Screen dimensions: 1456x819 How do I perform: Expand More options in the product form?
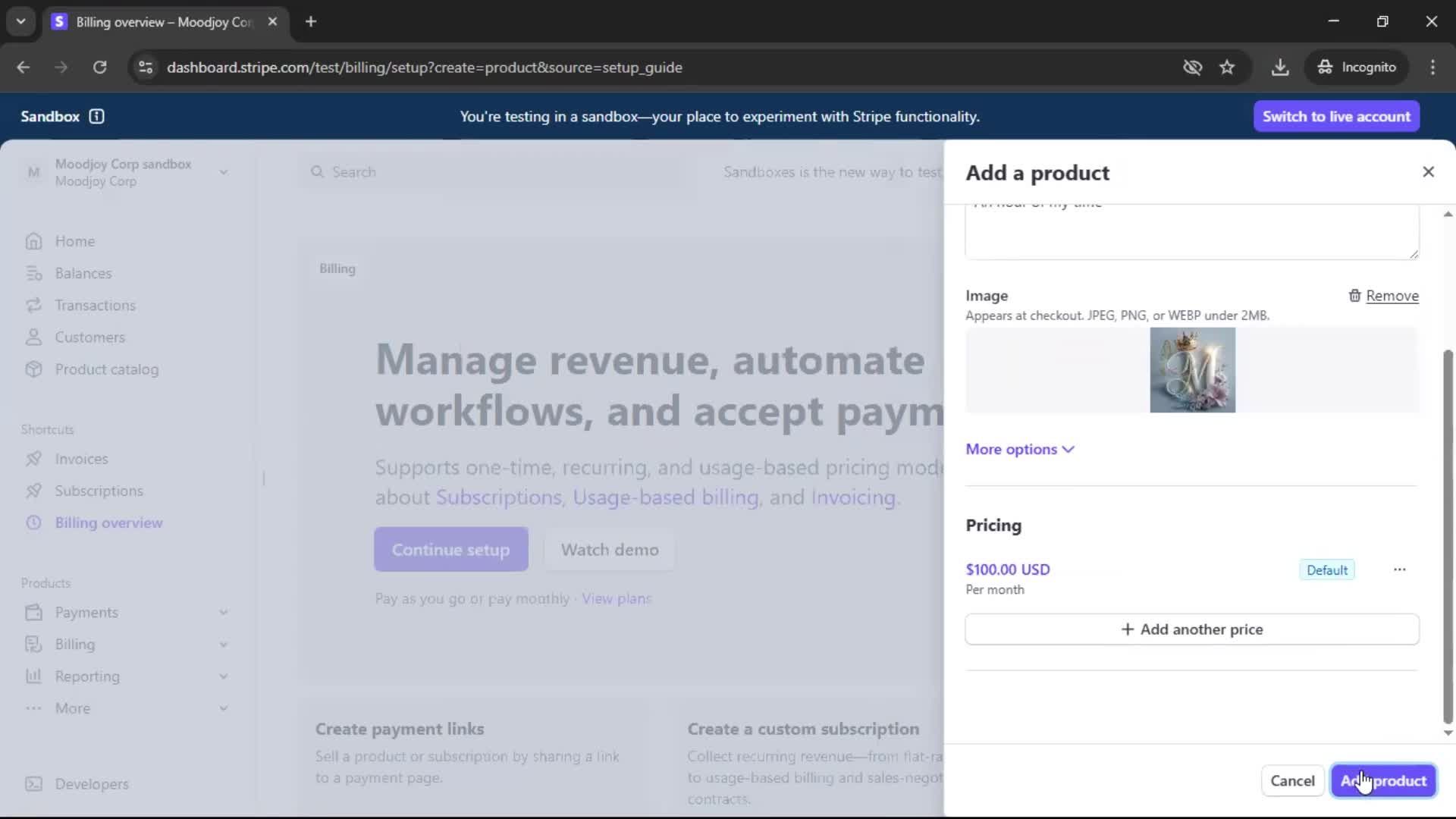point(1019,449)
